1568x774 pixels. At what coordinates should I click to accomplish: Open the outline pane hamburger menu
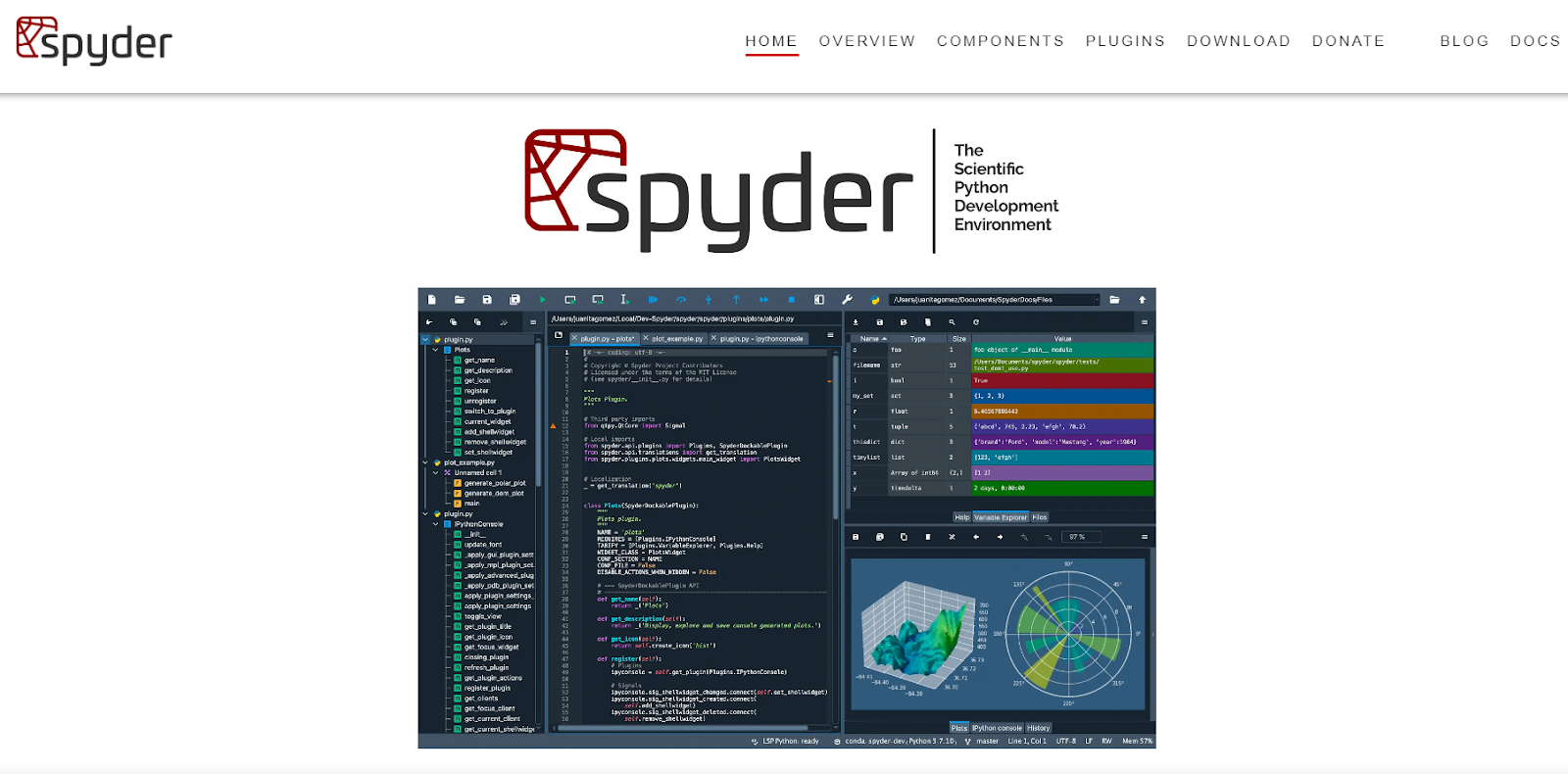click(533, 322)
